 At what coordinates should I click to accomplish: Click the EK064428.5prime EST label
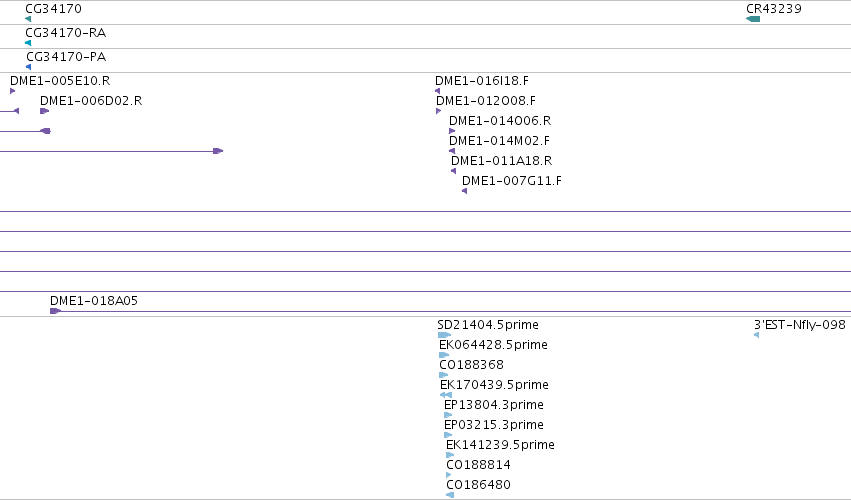(x=493, y=345)
